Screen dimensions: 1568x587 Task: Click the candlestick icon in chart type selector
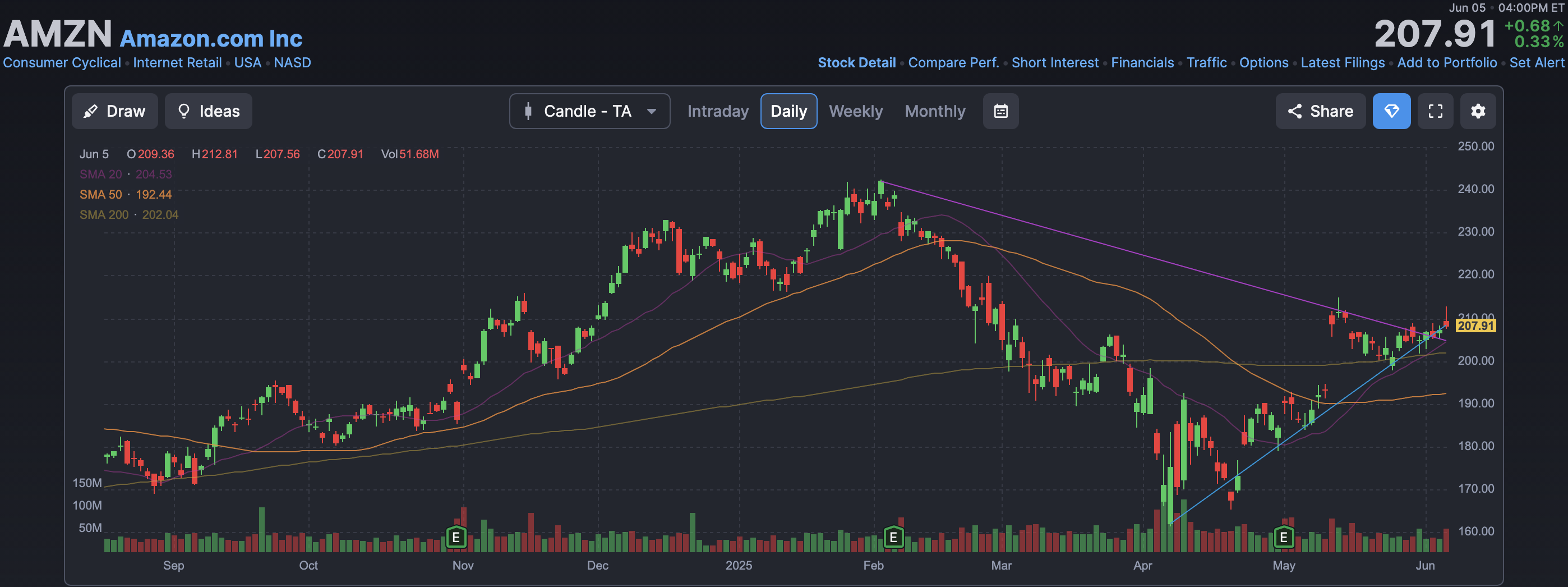coord(528,111)
